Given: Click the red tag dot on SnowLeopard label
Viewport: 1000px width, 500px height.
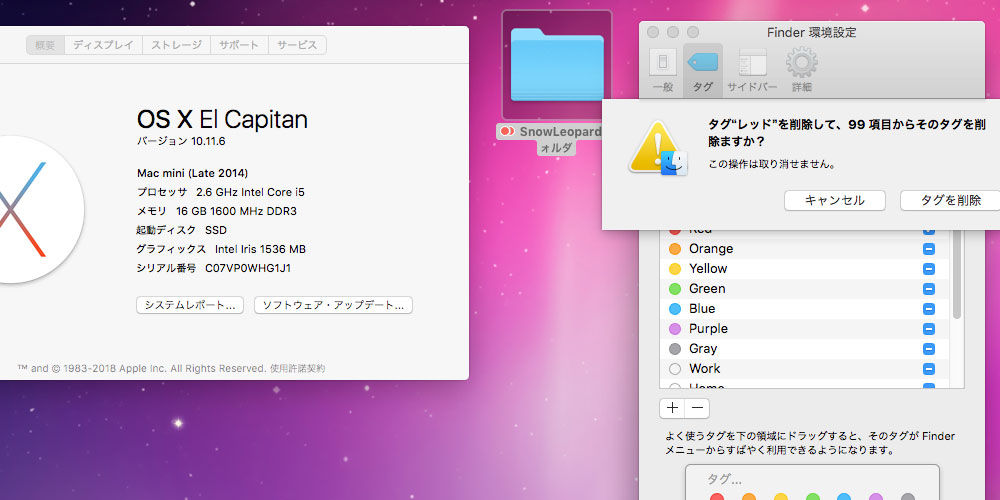Looking at the screenshot, I should (508, 131).
